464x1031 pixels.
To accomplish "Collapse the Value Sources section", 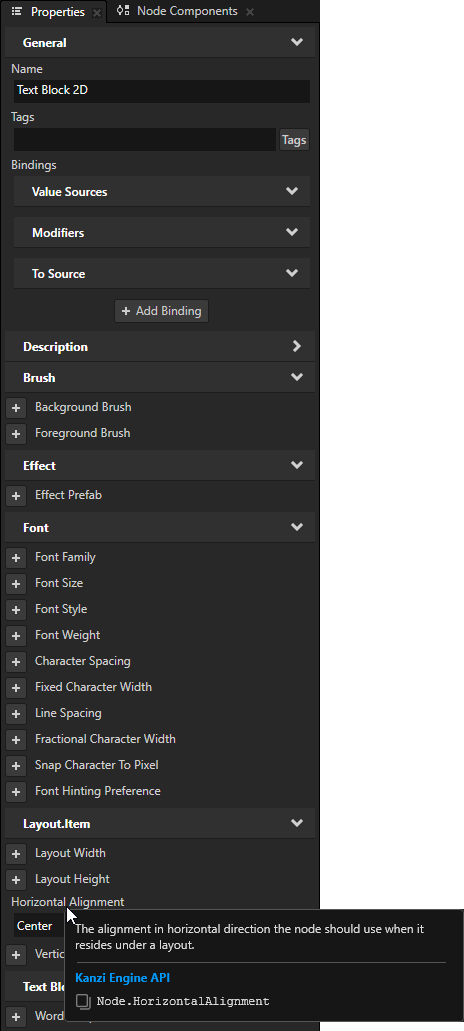I will point(292,191).
